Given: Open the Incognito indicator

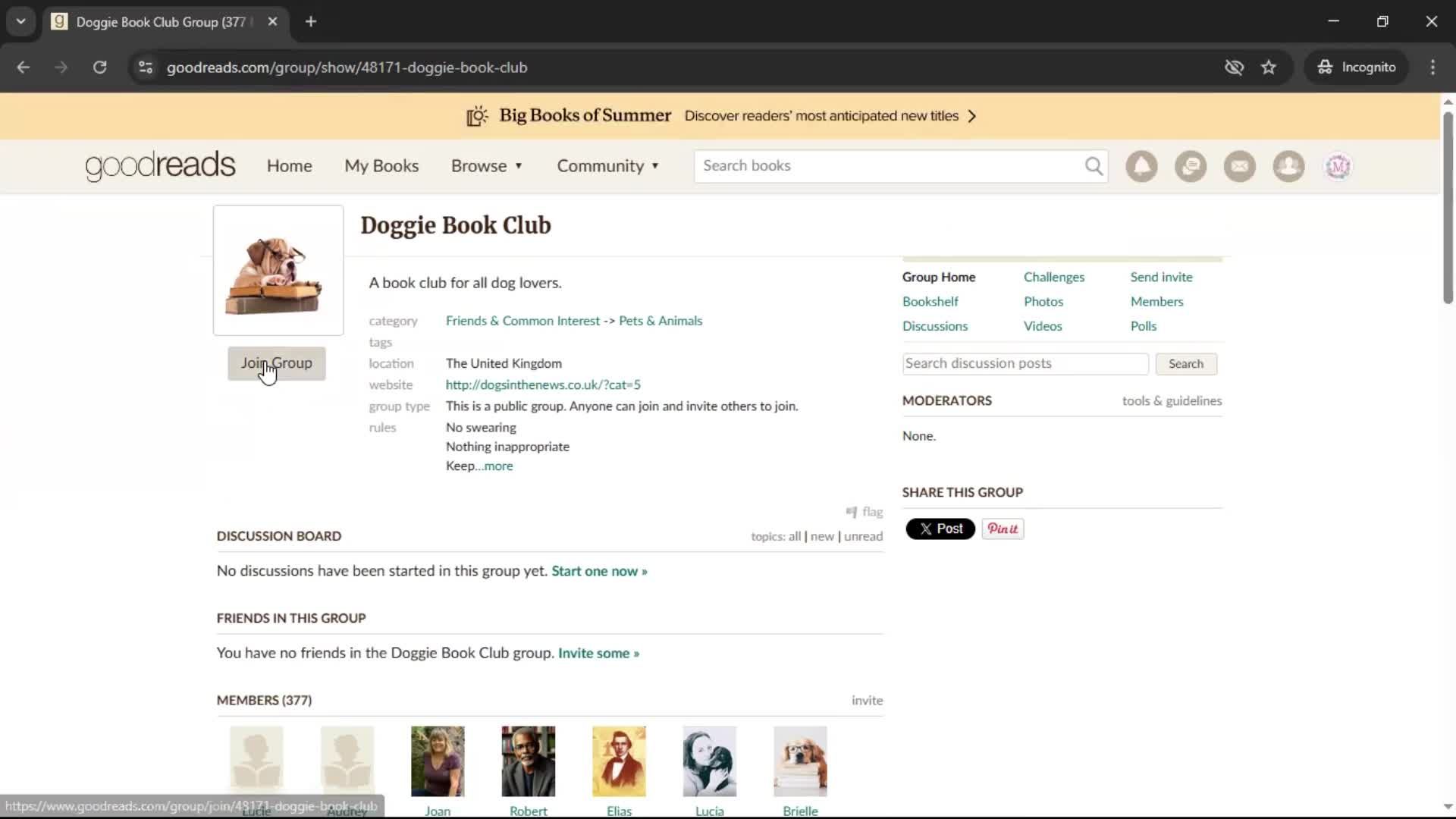Looking at the screenshot, I should (x=1356, y=67).
